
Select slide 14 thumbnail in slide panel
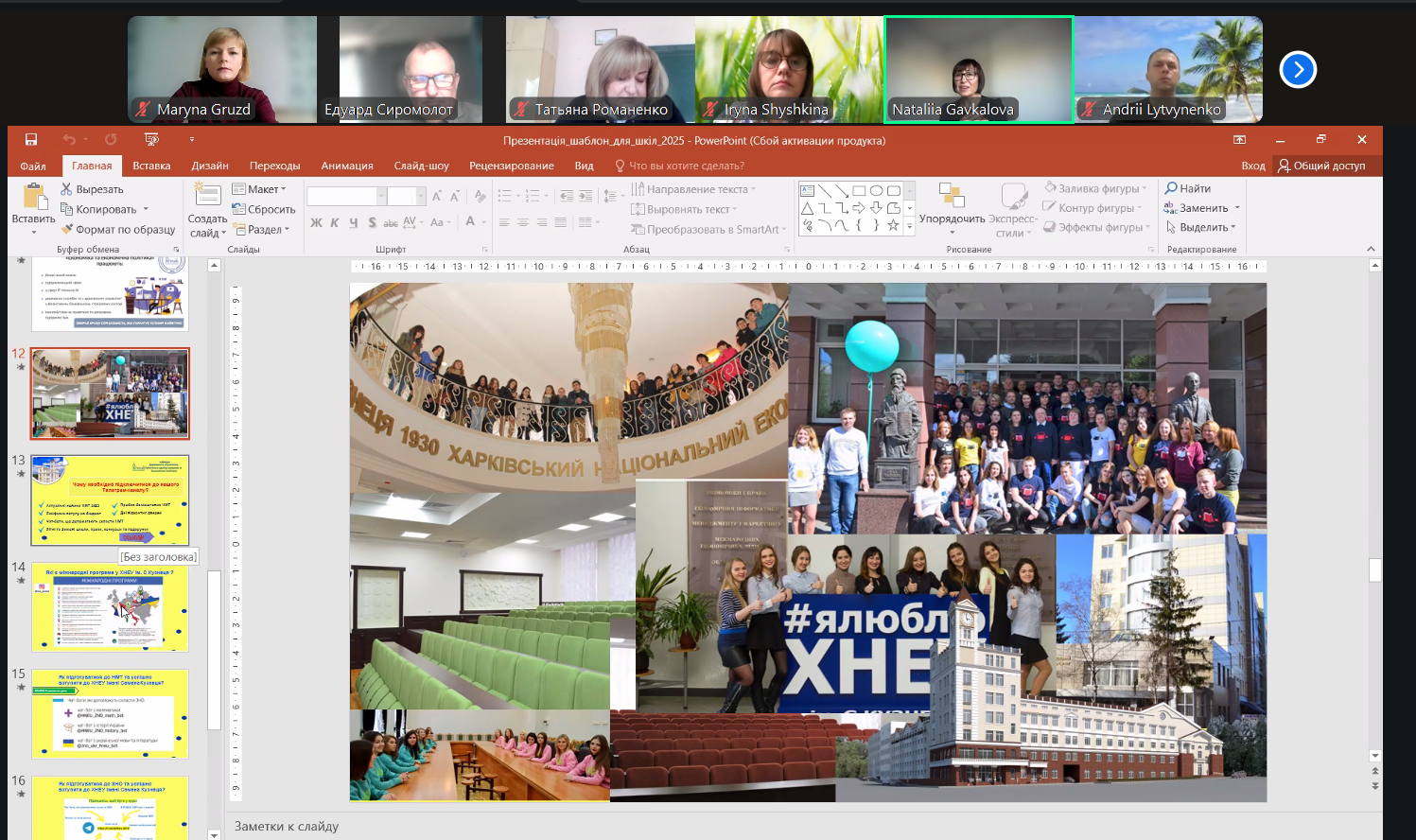click(110, 607)
